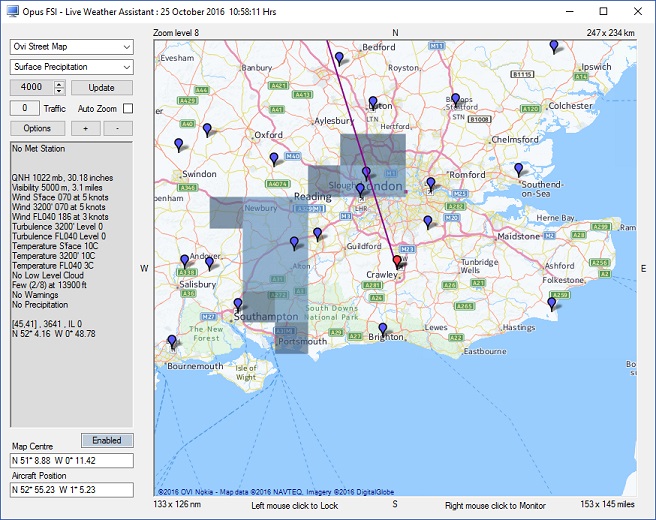Open the Options button
This screenshot has height=520, width=656.
[x=37, y=128]
